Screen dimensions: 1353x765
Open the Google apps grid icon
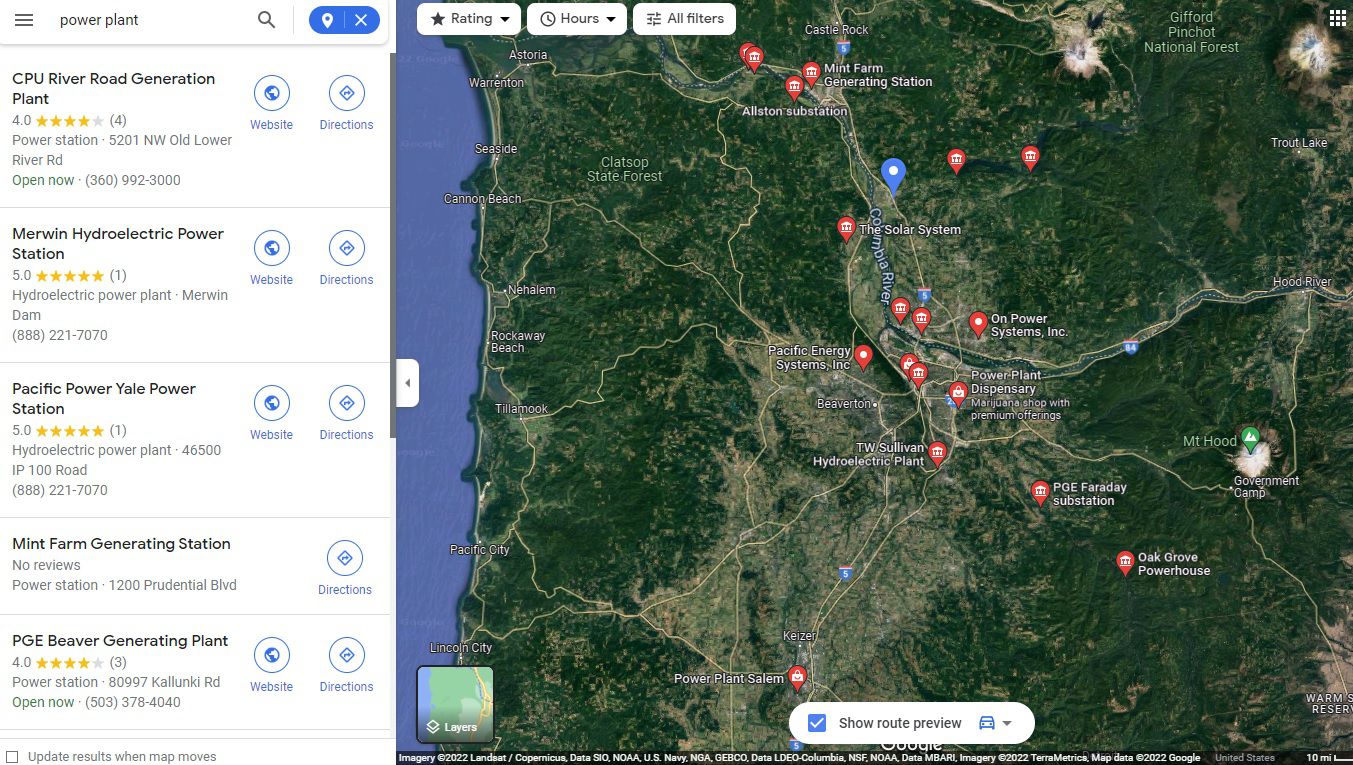pos(1338,17)
